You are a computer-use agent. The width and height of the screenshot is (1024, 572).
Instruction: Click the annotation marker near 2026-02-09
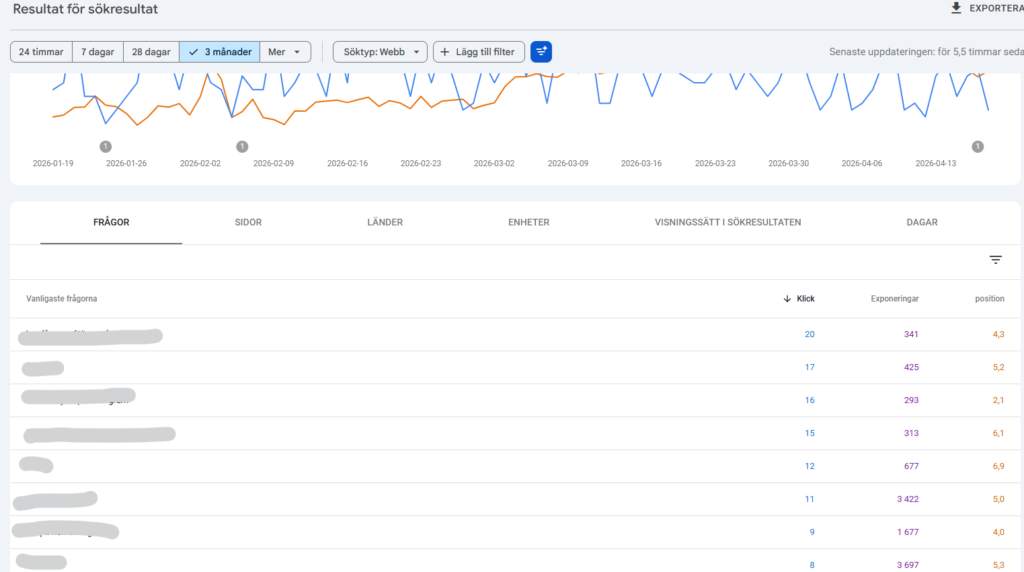pyautogui.click(x=242, y=147)
